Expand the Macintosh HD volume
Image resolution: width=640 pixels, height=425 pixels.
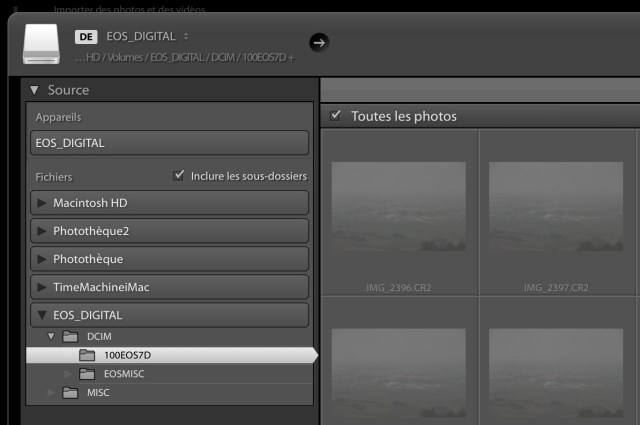click(x=42, y=203)
